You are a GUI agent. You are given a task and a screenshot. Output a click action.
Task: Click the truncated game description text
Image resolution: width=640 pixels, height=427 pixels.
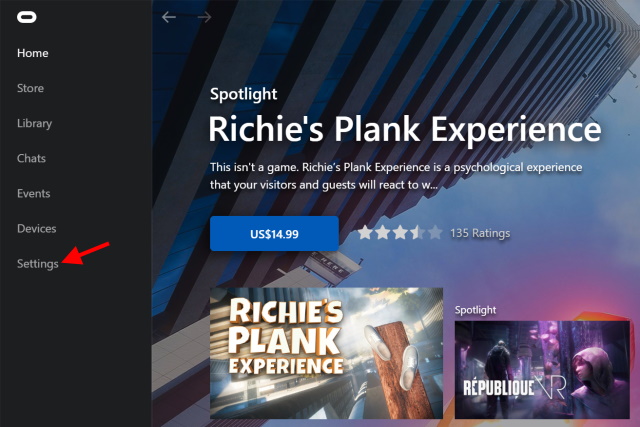396,176
